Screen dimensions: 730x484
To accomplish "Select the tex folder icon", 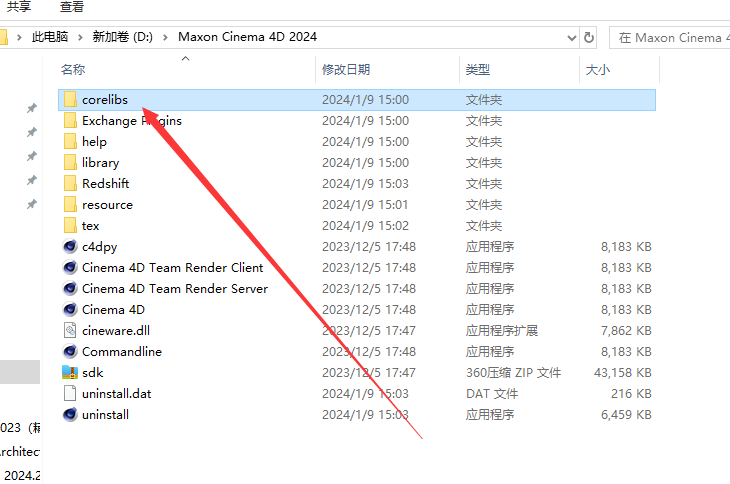I will (70, 226).
